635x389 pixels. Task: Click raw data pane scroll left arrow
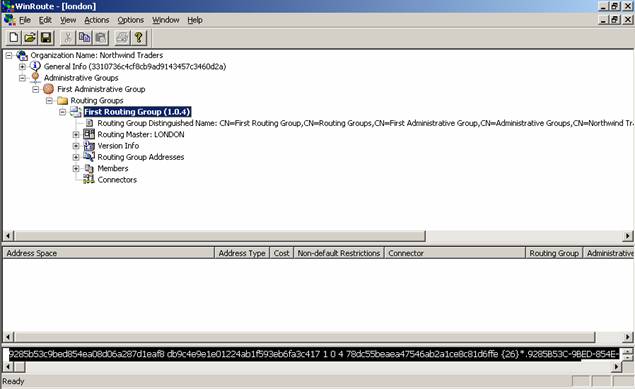pyautogui.click(x=8, y=367)
